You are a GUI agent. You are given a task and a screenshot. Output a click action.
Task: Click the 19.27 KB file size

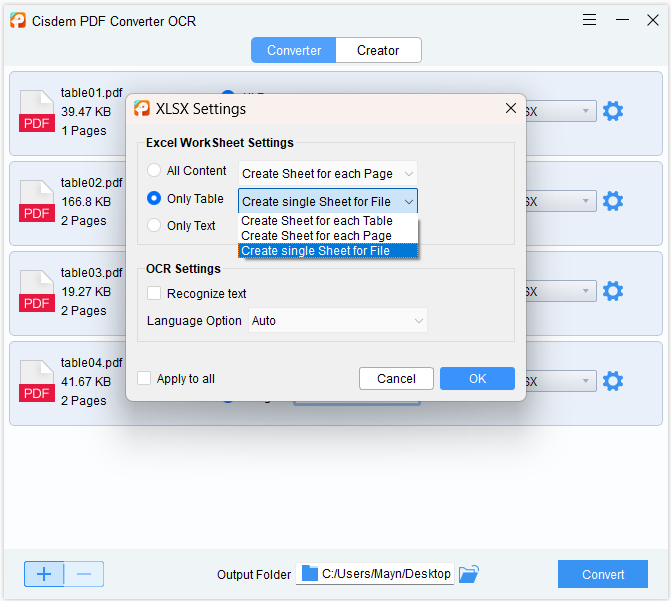86,292
